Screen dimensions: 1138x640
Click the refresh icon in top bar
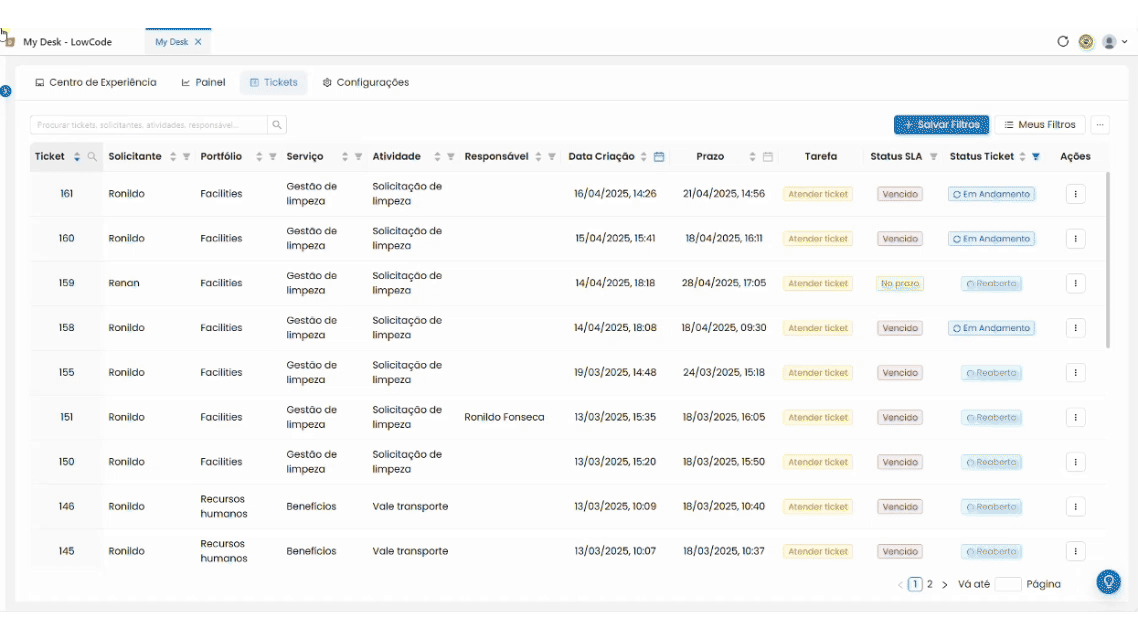tap(1063, 41)
